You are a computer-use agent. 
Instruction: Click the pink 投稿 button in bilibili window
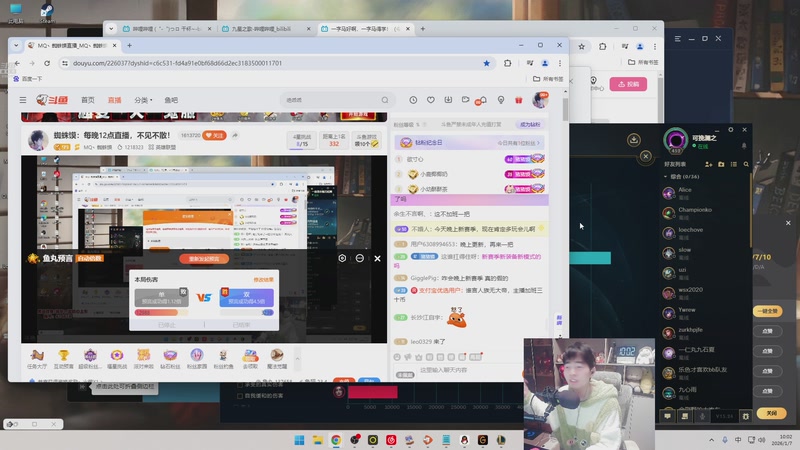(628, 84)
